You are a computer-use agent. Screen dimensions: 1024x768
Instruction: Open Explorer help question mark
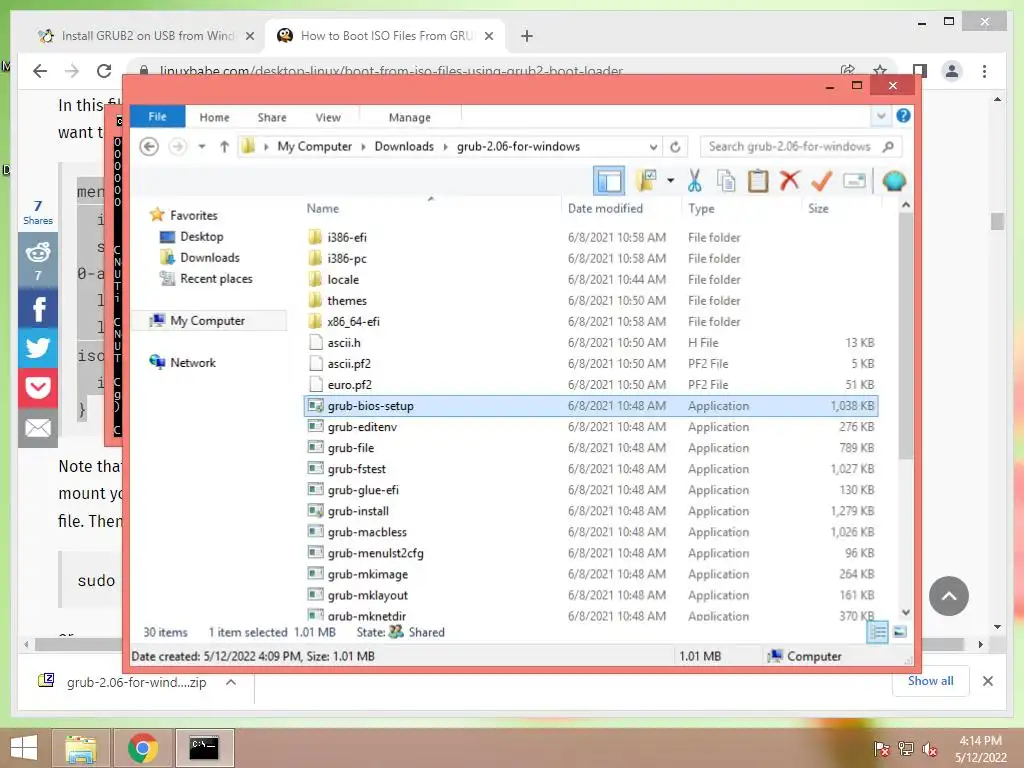point(903,116)
